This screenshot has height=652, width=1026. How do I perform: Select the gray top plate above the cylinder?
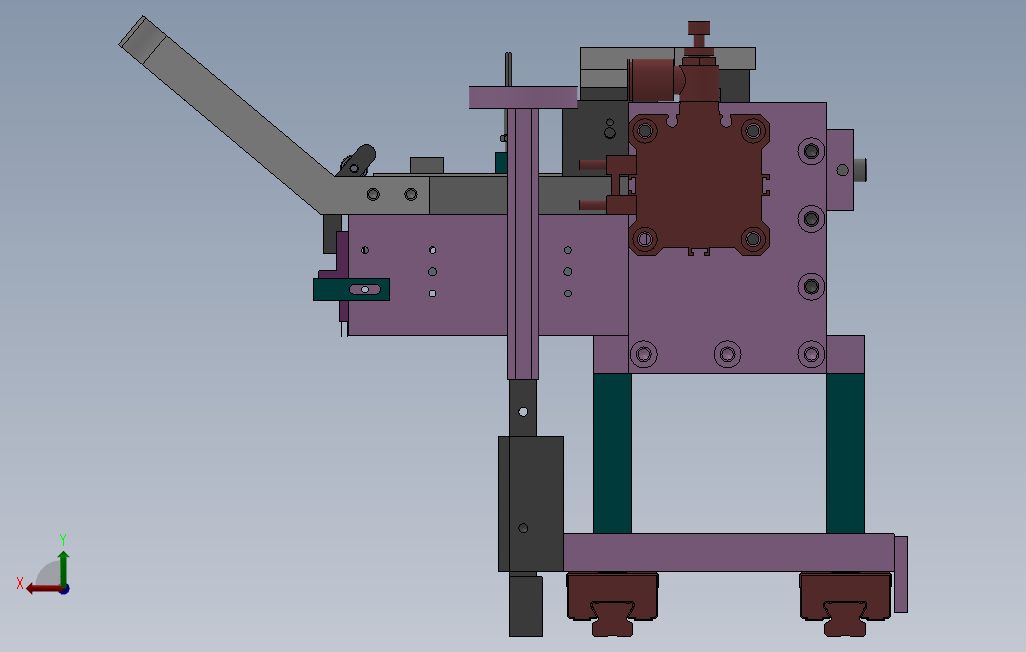point(668,58)
